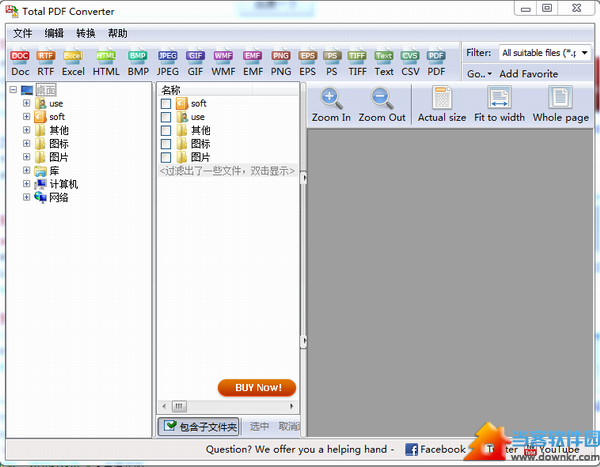Click the lower panel splitter arrow

pyautogui.click(x=303, y=341)
